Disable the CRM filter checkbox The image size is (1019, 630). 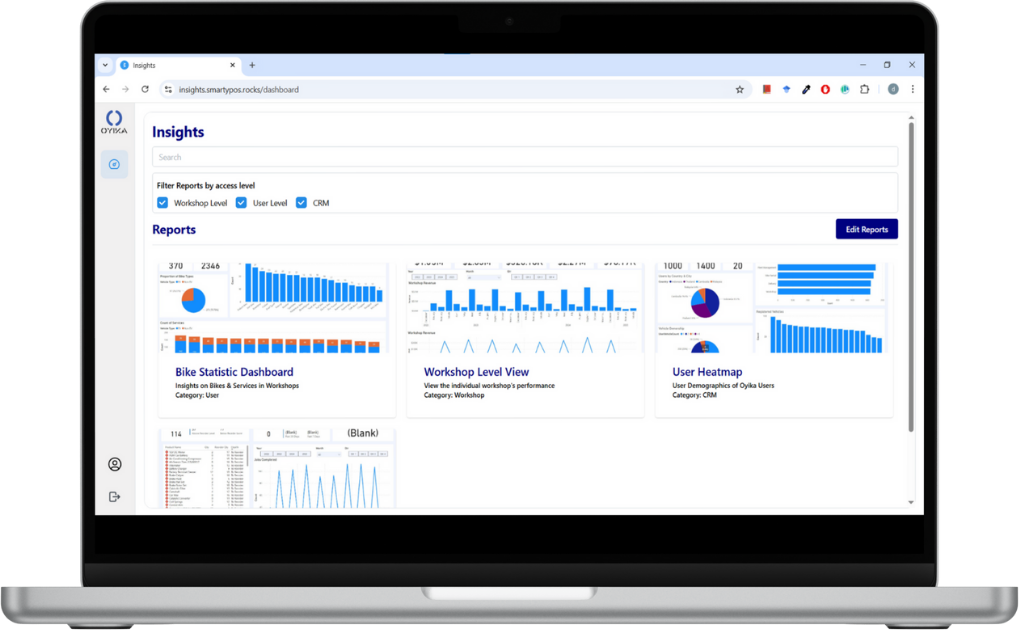pos(301,203)
